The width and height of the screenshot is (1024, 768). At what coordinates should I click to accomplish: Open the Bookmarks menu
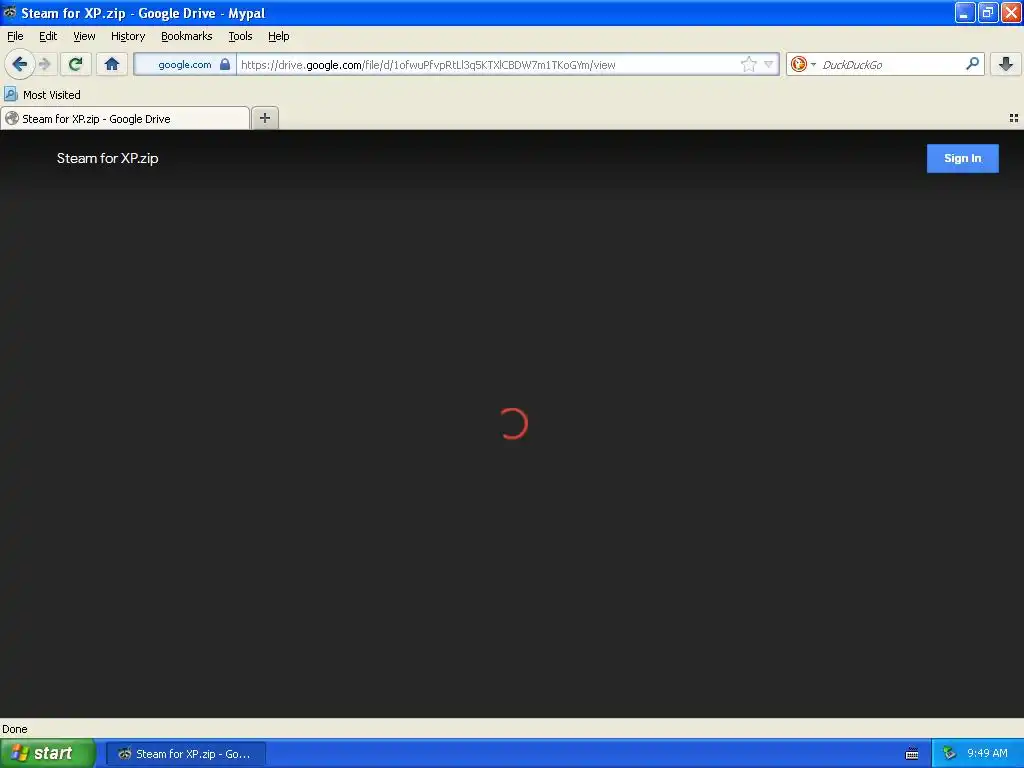pos(187,37)
